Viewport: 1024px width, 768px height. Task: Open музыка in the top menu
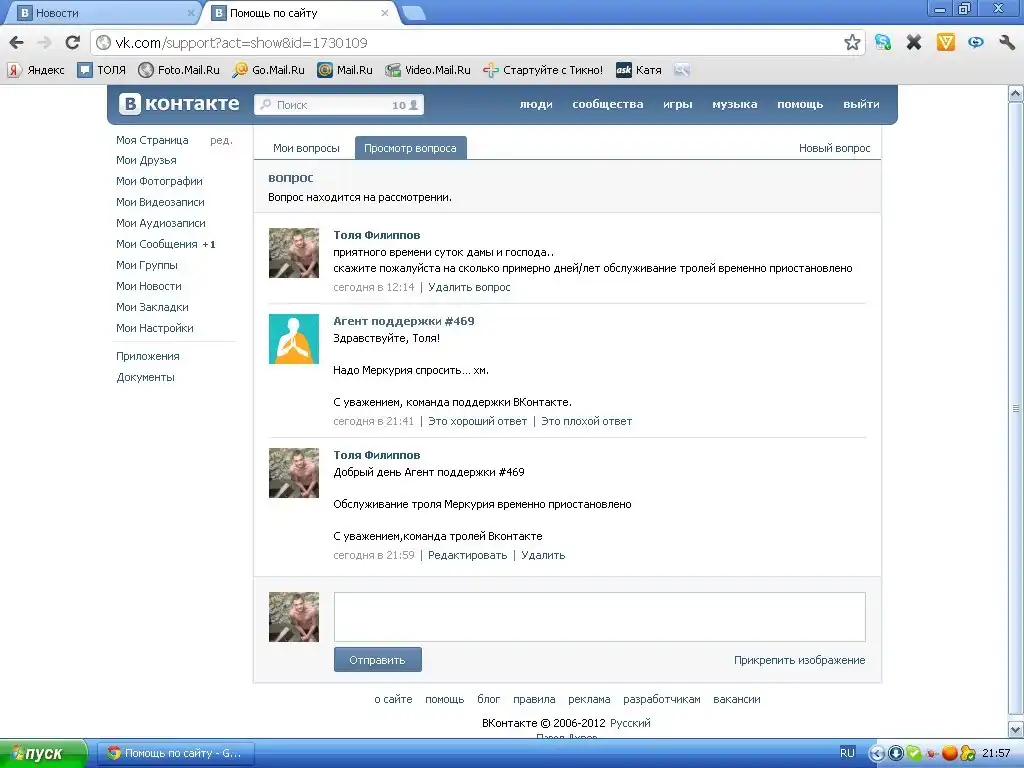click(x=734, y=104)
